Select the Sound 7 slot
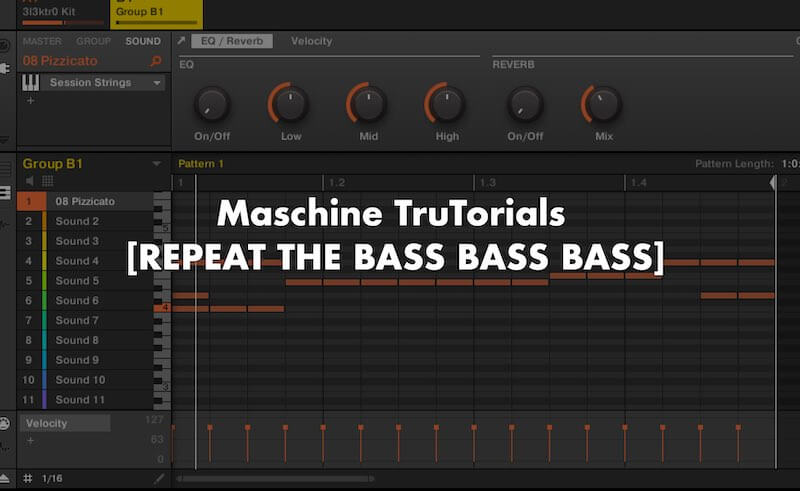800x491 pixels. point(85,320)
